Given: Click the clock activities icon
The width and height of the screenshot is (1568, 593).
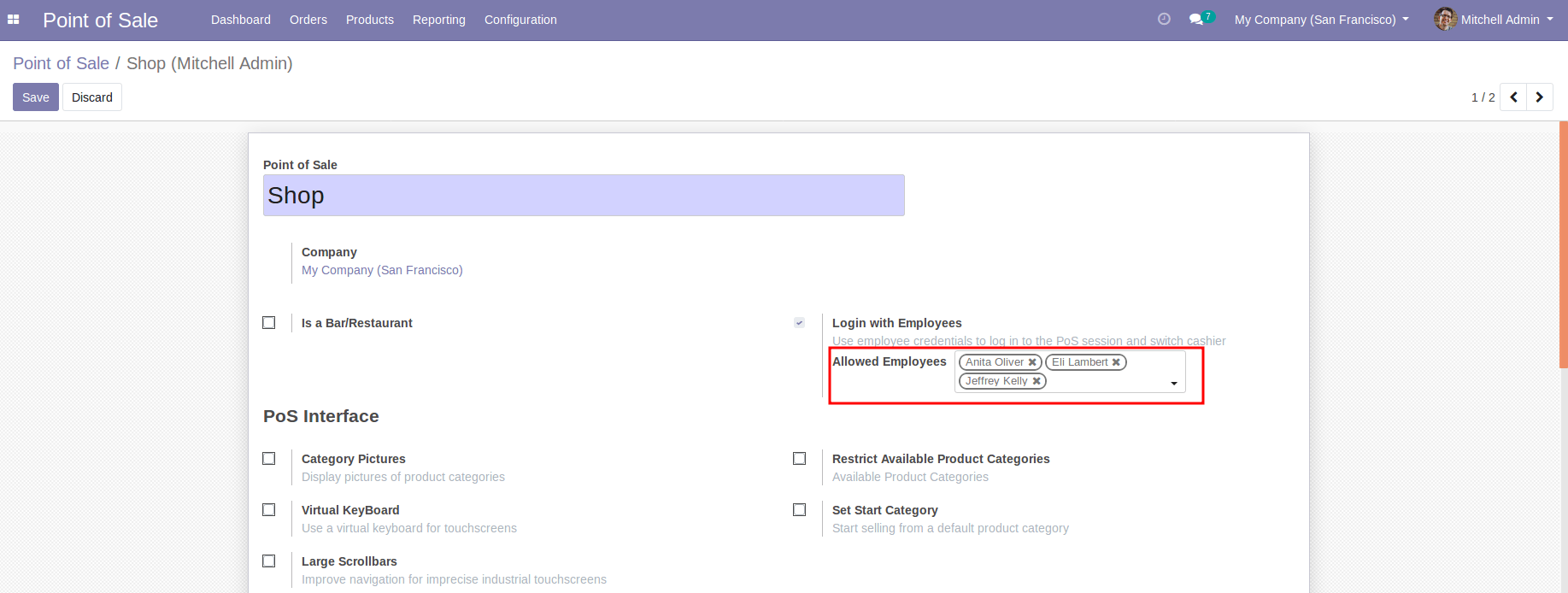Looking at the screenshot, I should click(1164, 19).
